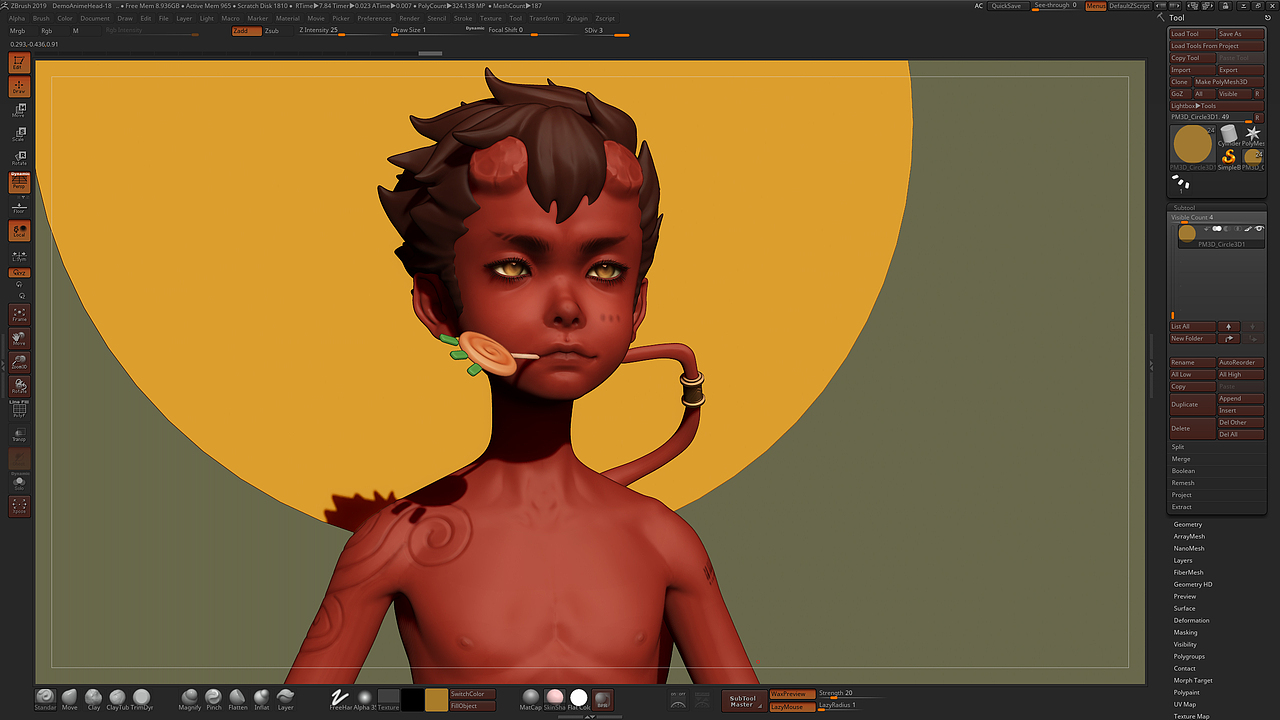Choose the SimpleBrush tool from the tool palette

pyautogui.click(x=1229, y=158)
